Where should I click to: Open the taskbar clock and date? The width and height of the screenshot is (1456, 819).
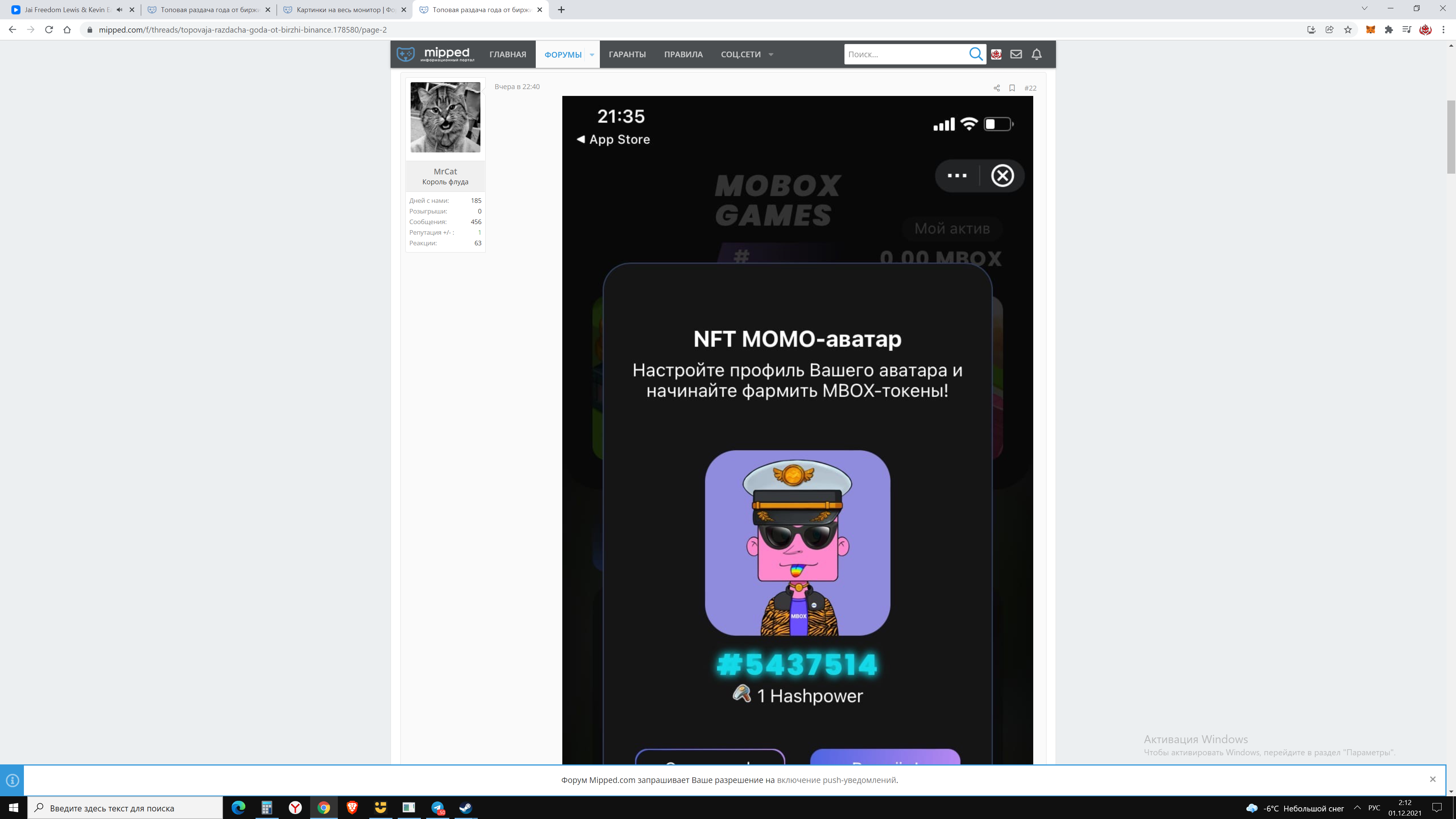(1404, 808)
